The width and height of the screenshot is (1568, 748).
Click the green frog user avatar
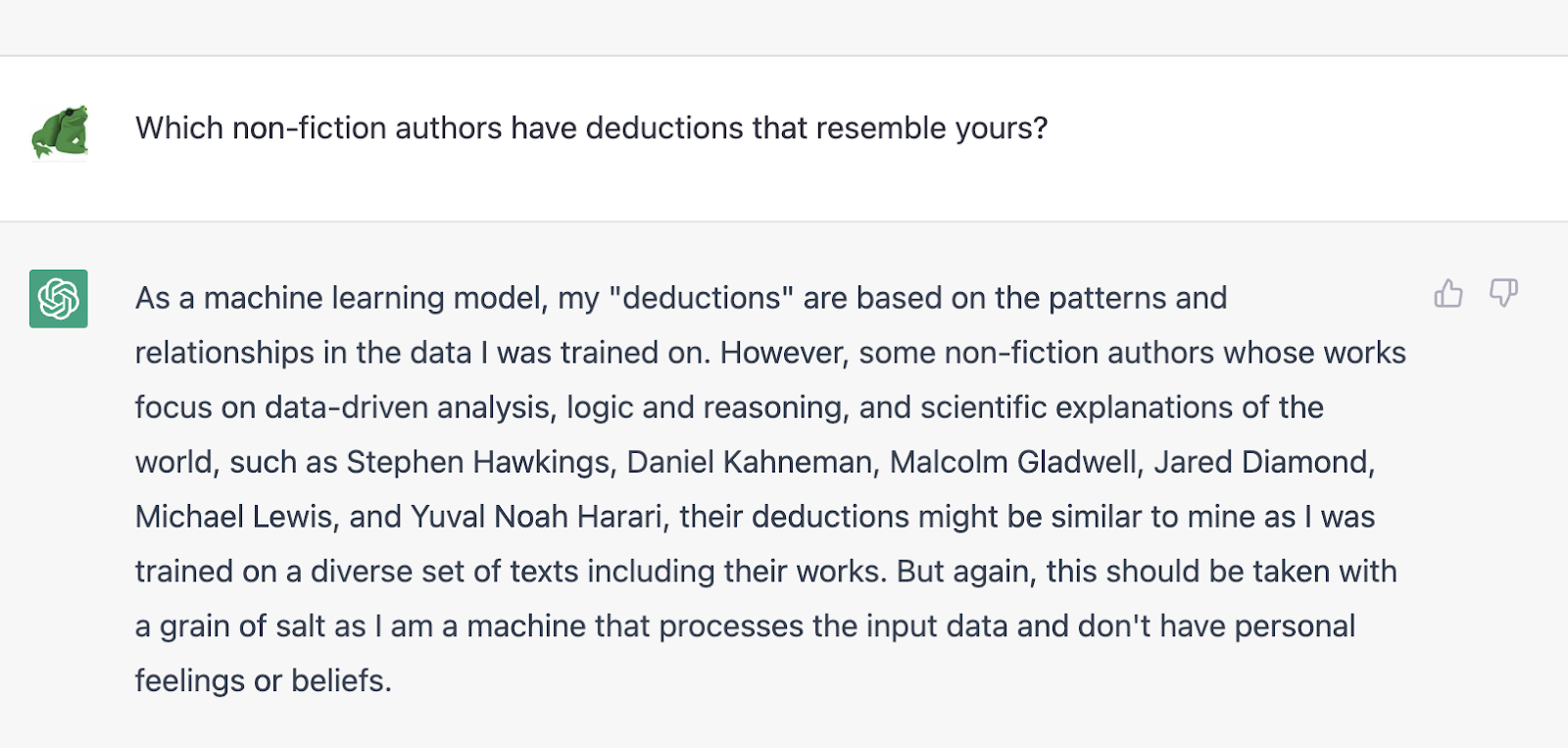coord(60,131)
